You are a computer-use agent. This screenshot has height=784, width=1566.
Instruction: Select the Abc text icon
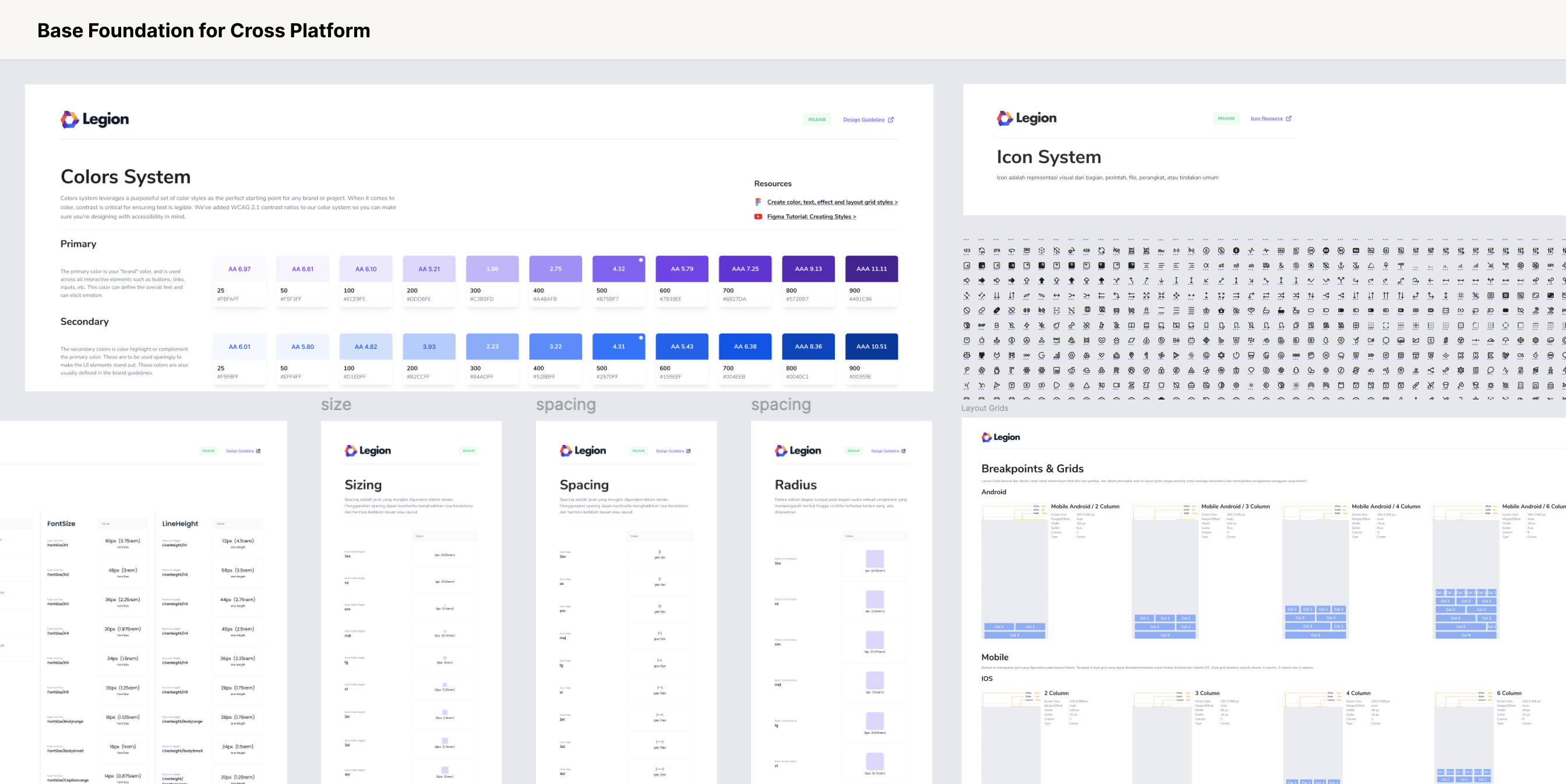(x=1161, y=251)
